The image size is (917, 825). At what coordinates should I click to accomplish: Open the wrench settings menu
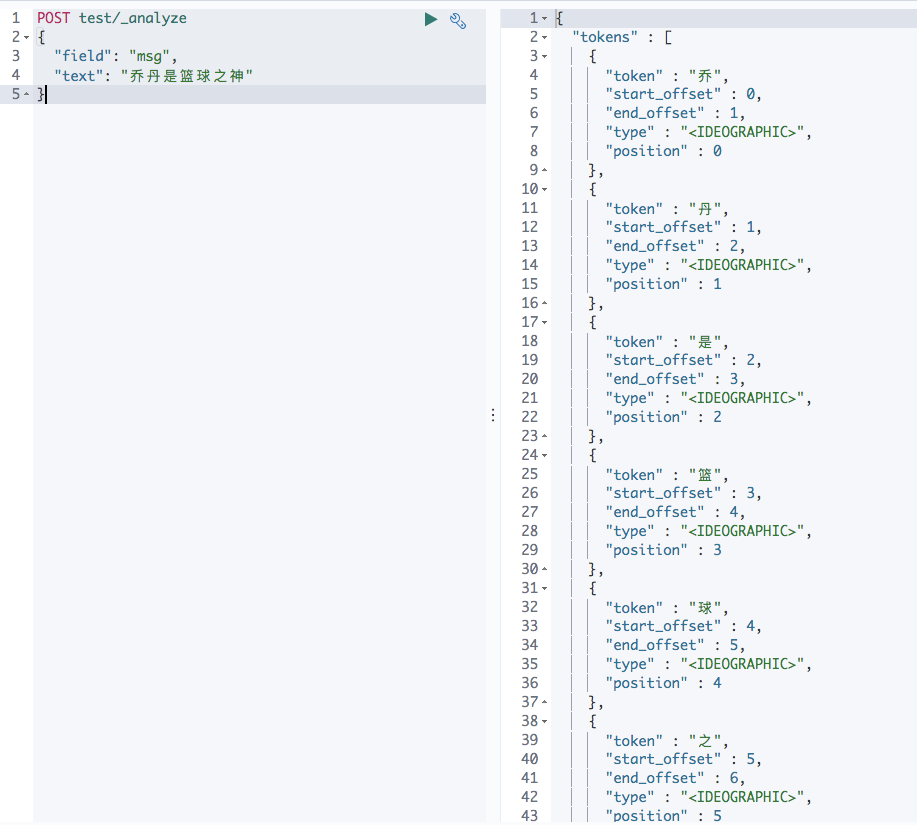[x=458, y=21]
